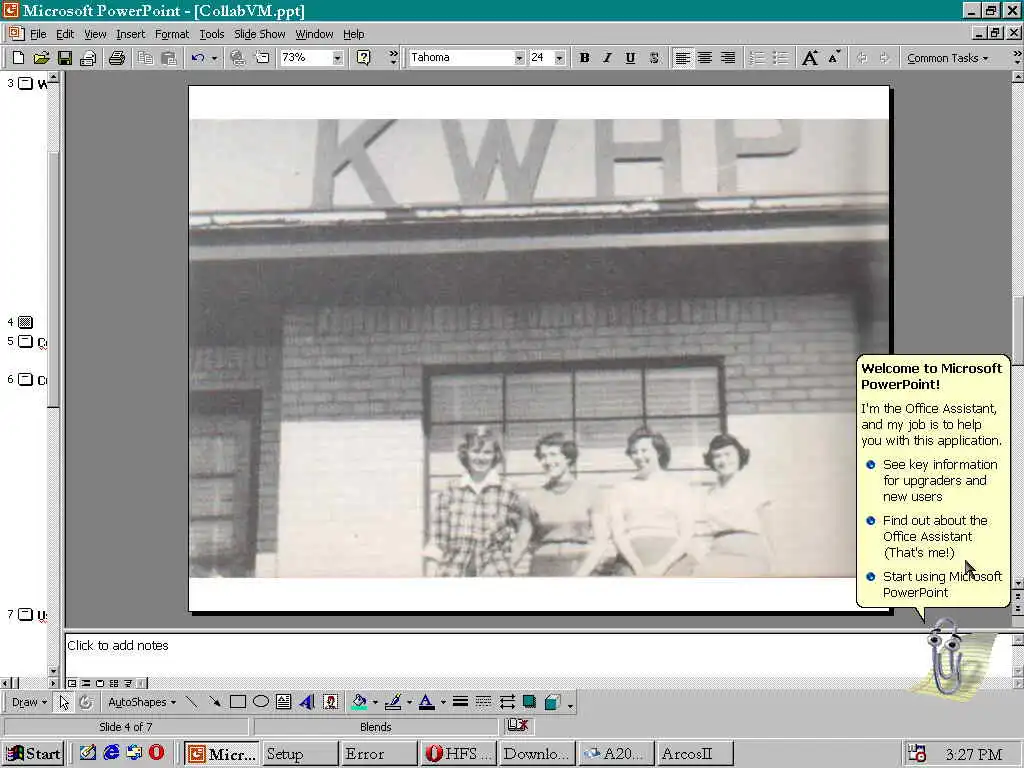Open the Dash Style options
This screenshot has height=768, width=1024.
pos(483,702)
